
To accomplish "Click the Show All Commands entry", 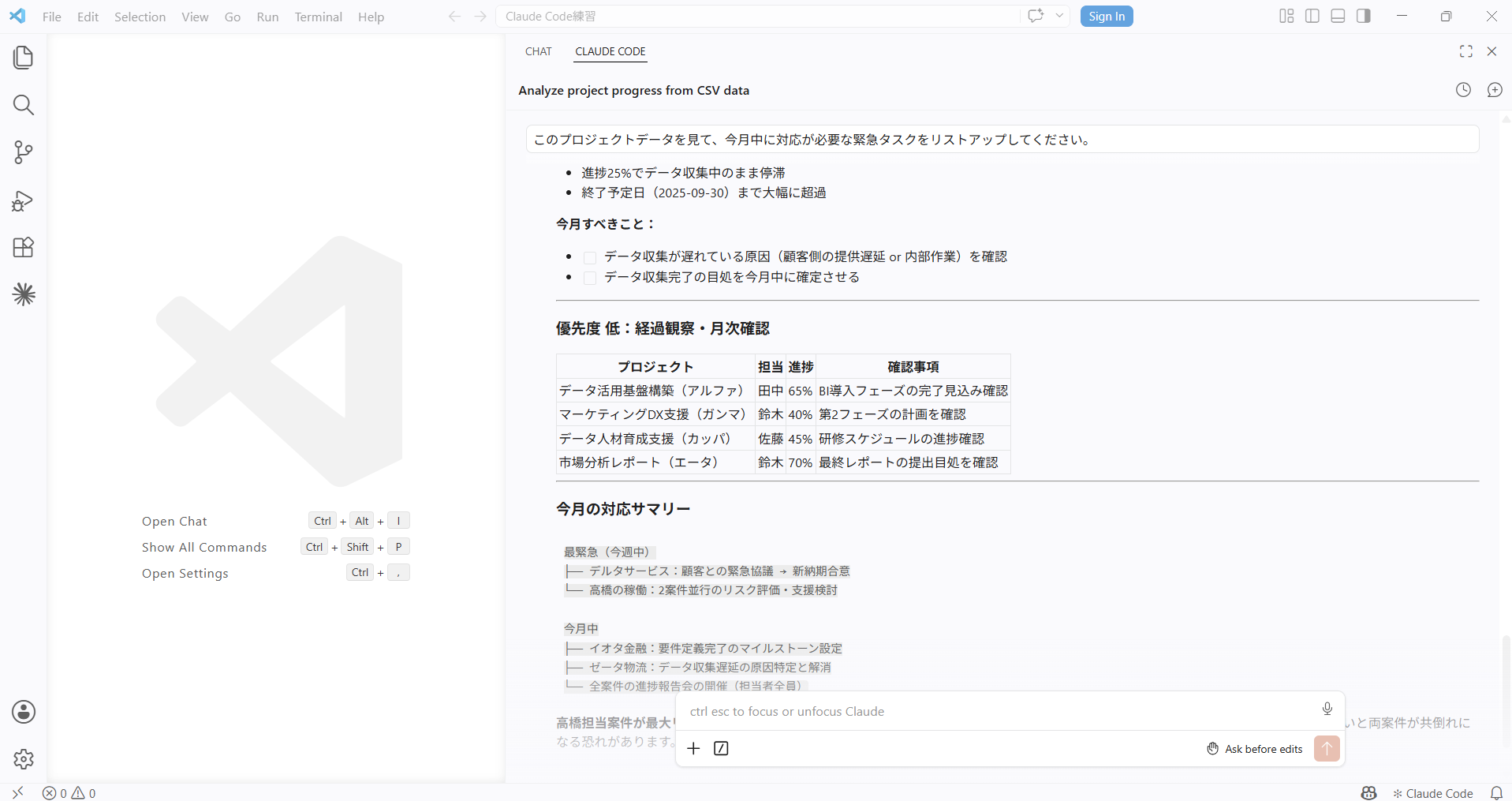I will point(275,547).
